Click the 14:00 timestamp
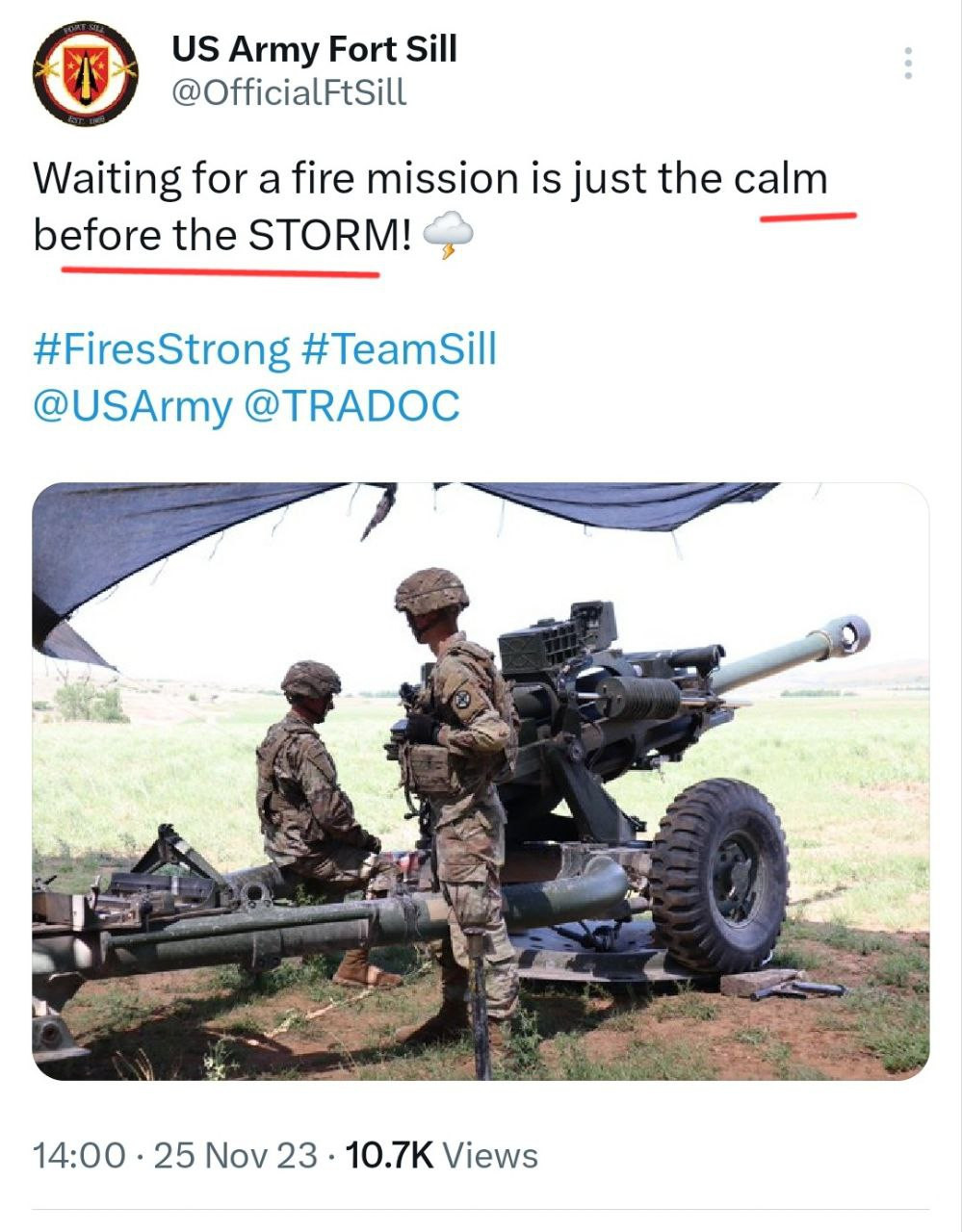 pos(79,1155)
